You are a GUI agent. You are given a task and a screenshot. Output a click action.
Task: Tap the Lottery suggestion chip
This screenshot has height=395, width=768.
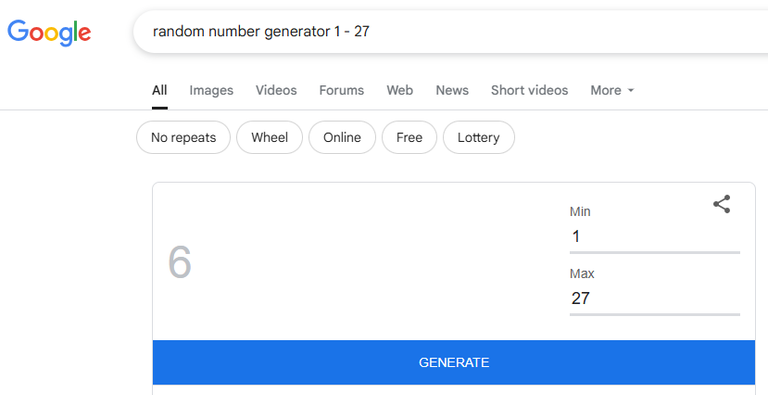pos(479,137)
